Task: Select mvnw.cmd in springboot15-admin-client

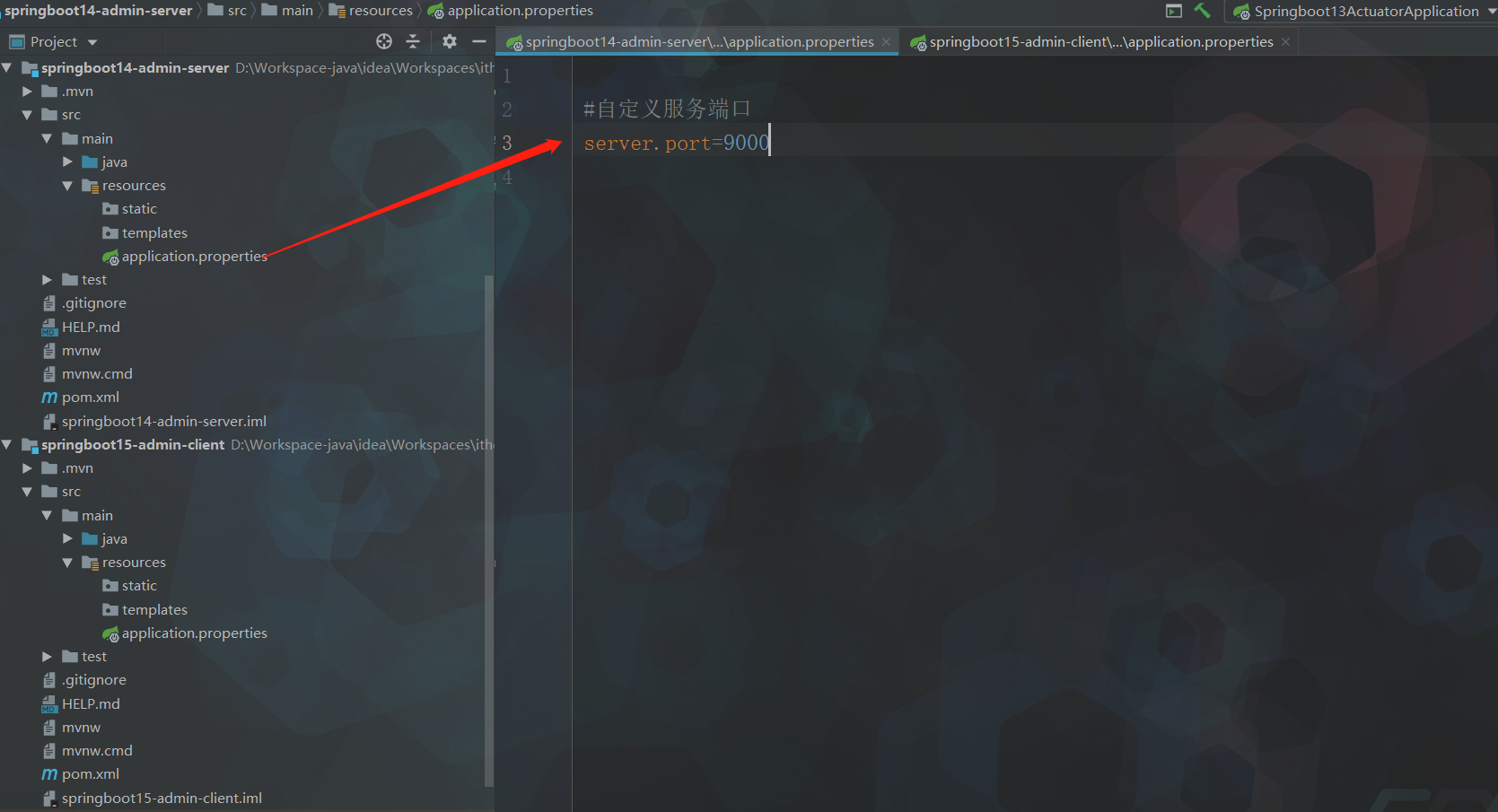Action: click(87, 751)
